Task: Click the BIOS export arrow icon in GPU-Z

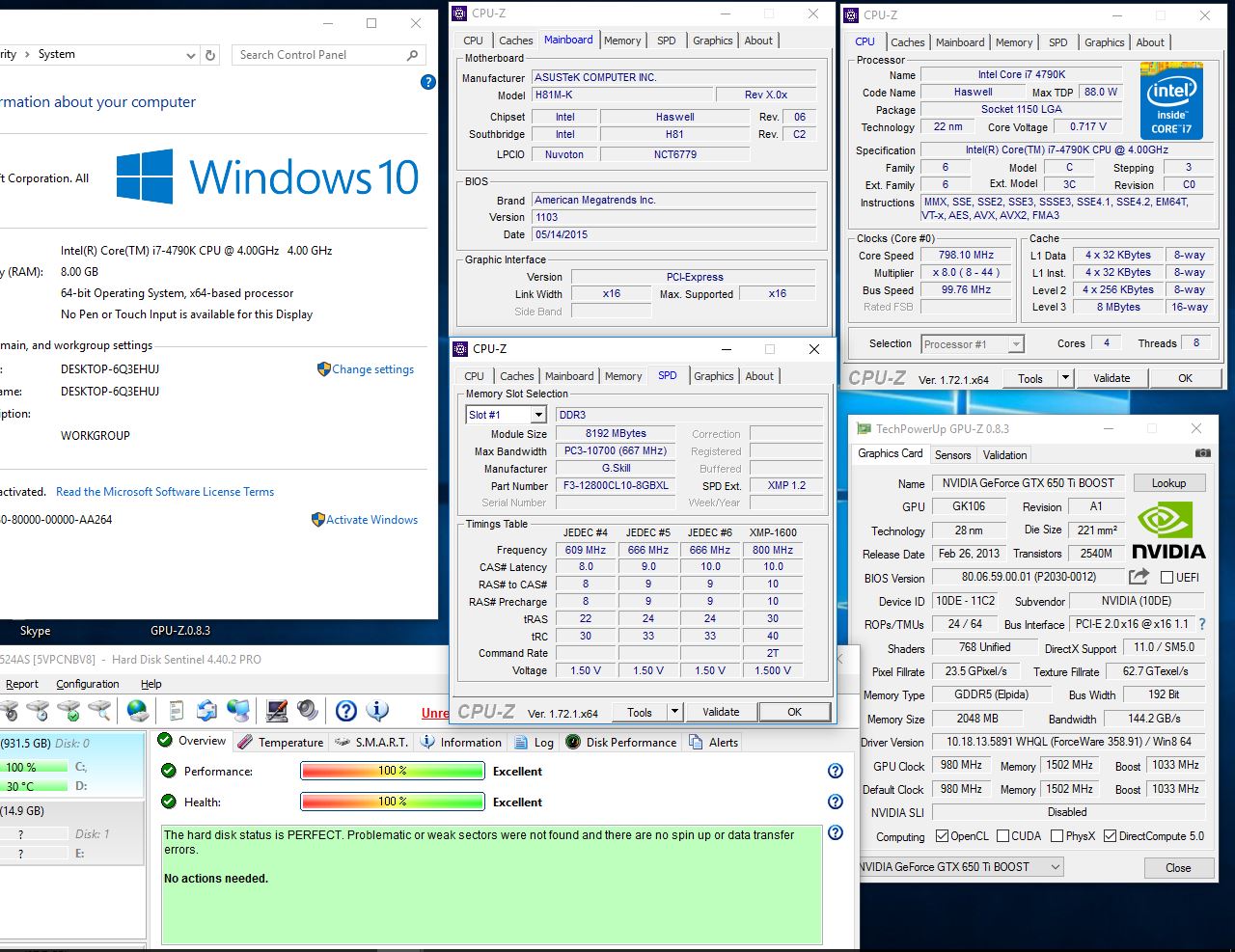Action: [1139, 577]
